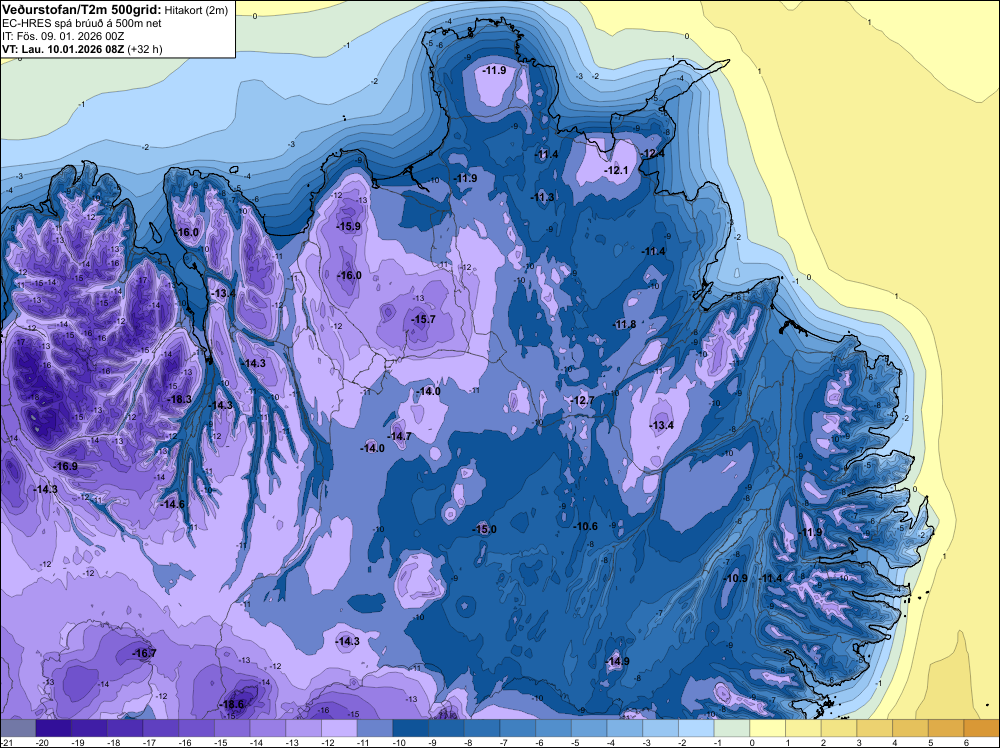This screenshot has height=748, width=1000.
Task: Pick the legend swatch labeled 5
Action: 946,728
